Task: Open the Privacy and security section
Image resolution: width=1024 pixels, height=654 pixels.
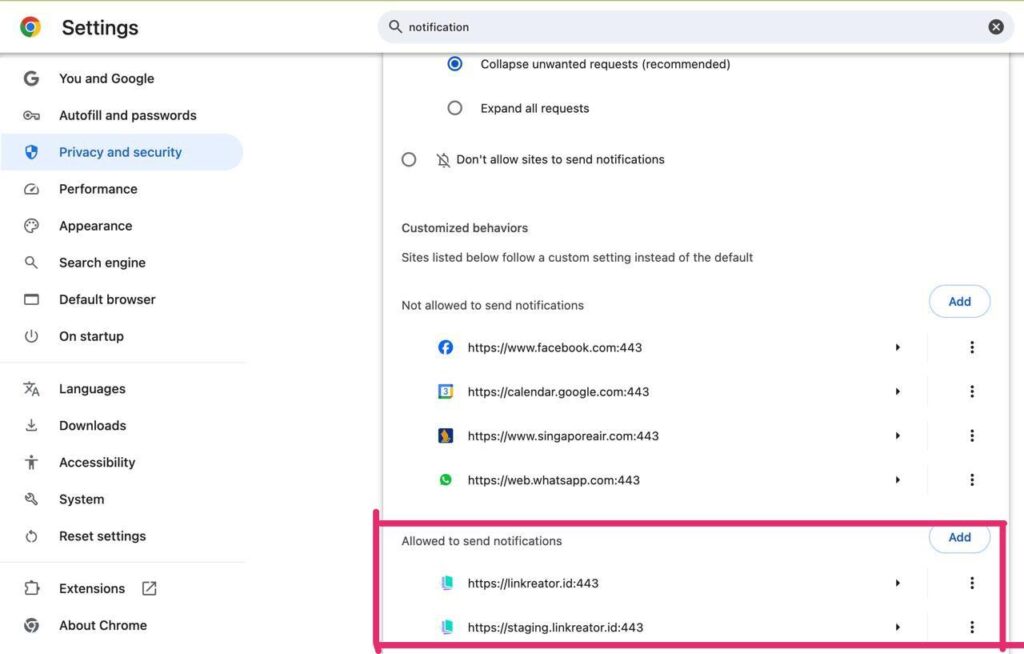Action: 120,152
